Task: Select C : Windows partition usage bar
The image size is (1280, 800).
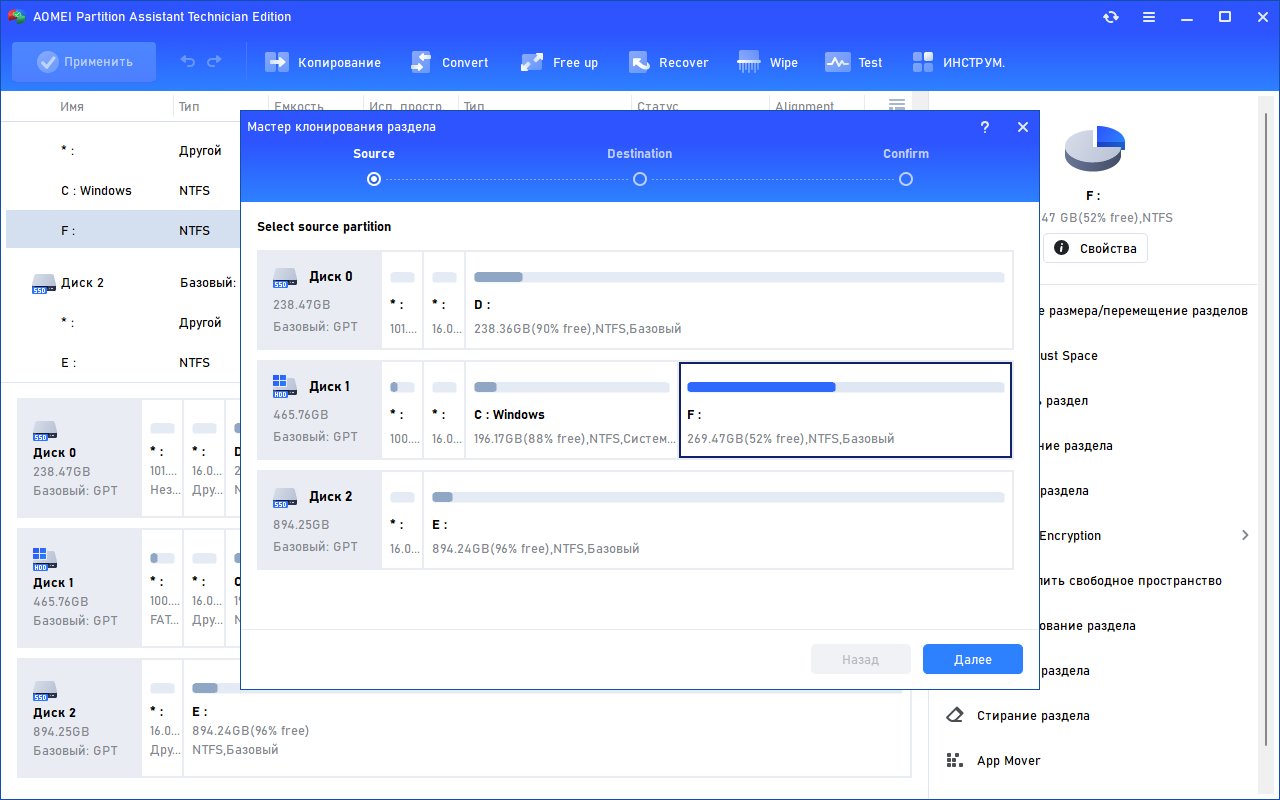Action: 571,387
